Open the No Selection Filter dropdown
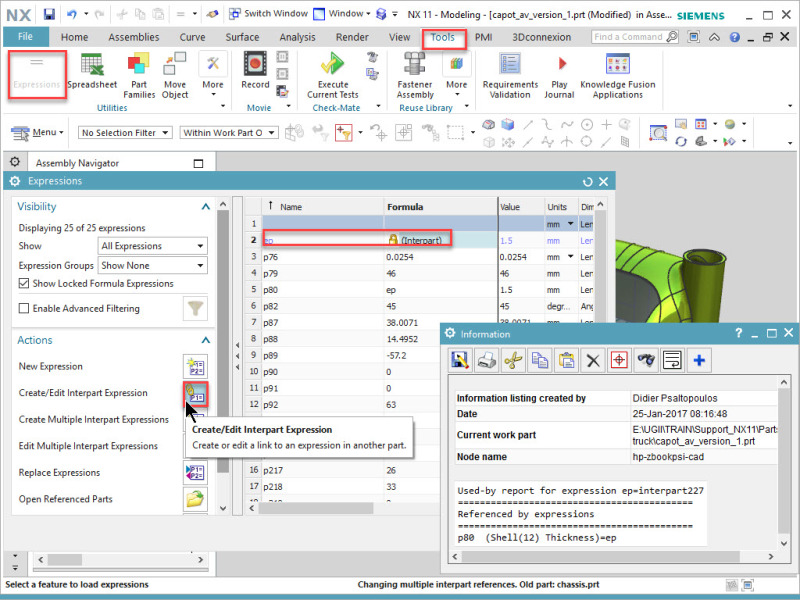The height and width of the screenshot is (600, 800). click(x=124, y=133)
